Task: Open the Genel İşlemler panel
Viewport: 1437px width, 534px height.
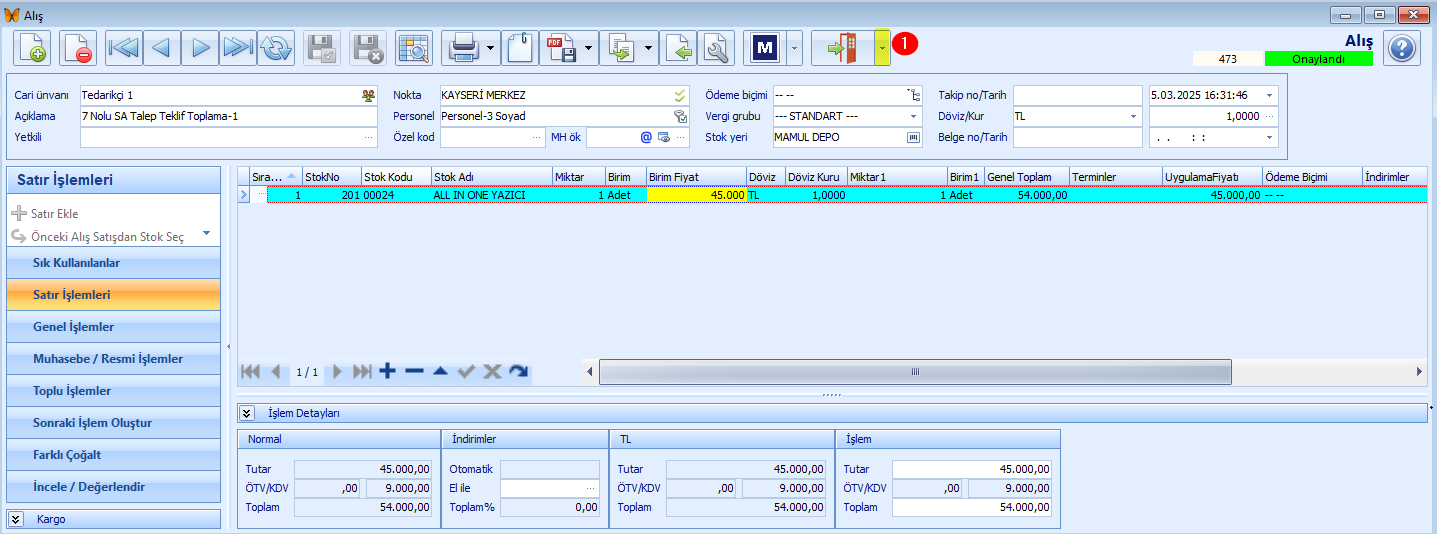Action: point(113,327)
